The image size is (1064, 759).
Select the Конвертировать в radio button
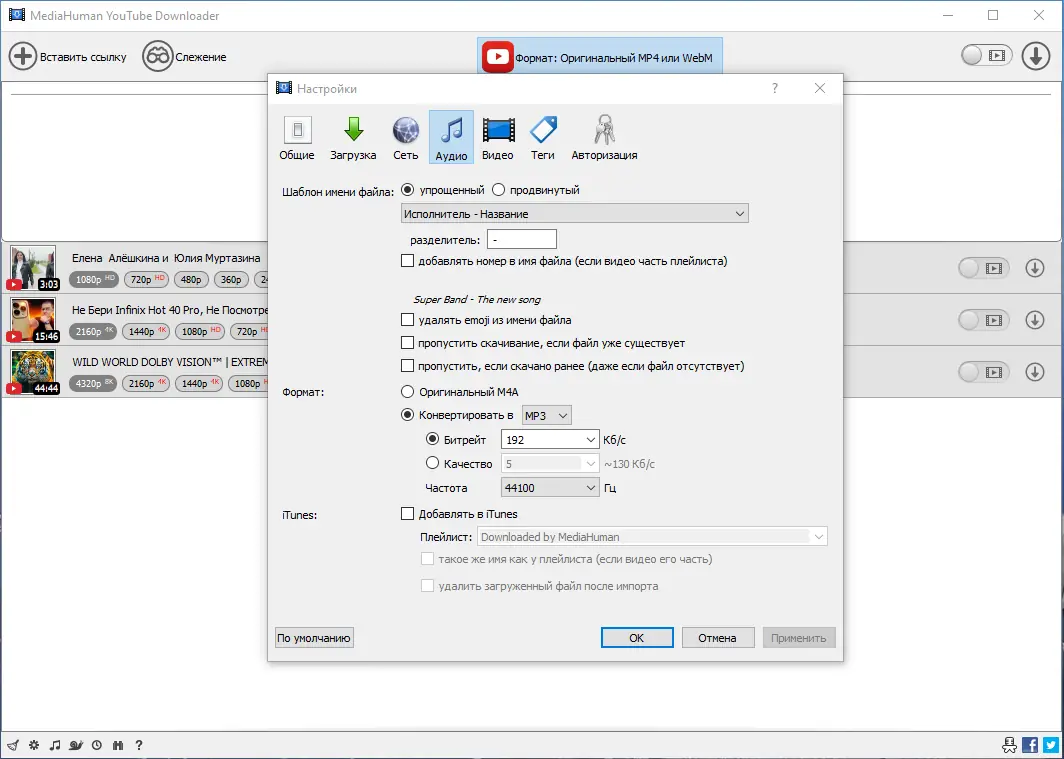pyautogui.click(x=407, y=414)
